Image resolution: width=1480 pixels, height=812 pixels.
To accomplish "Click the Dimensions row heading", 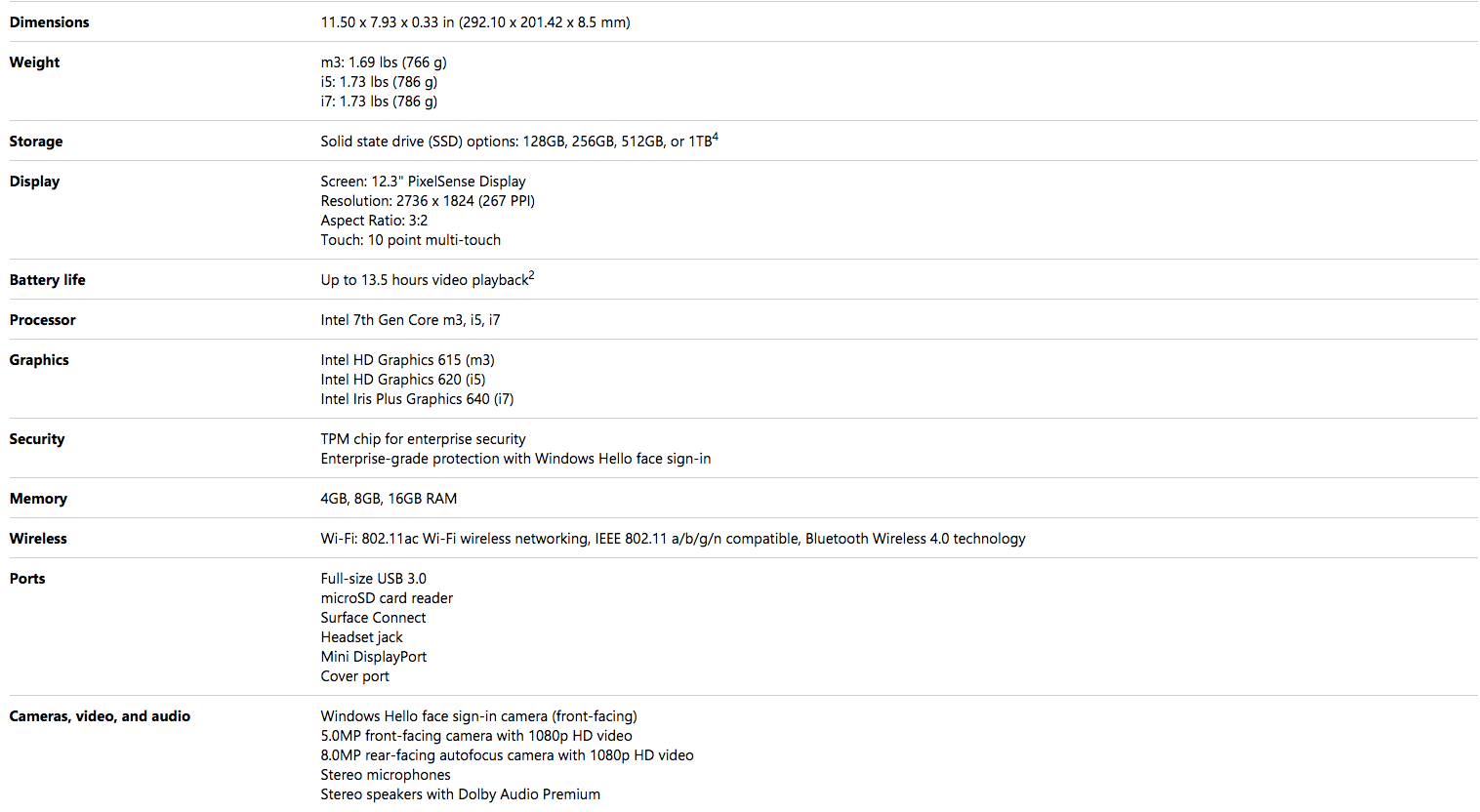I will click(49, 22).
